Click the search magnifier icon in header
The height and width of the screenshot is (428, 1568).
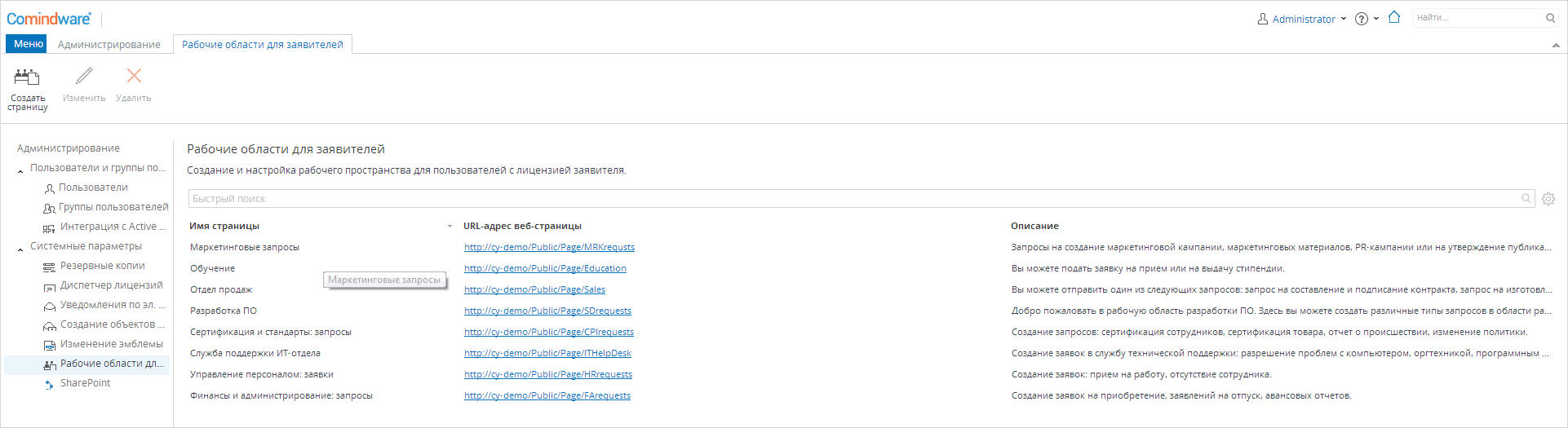pos(1550,18)
